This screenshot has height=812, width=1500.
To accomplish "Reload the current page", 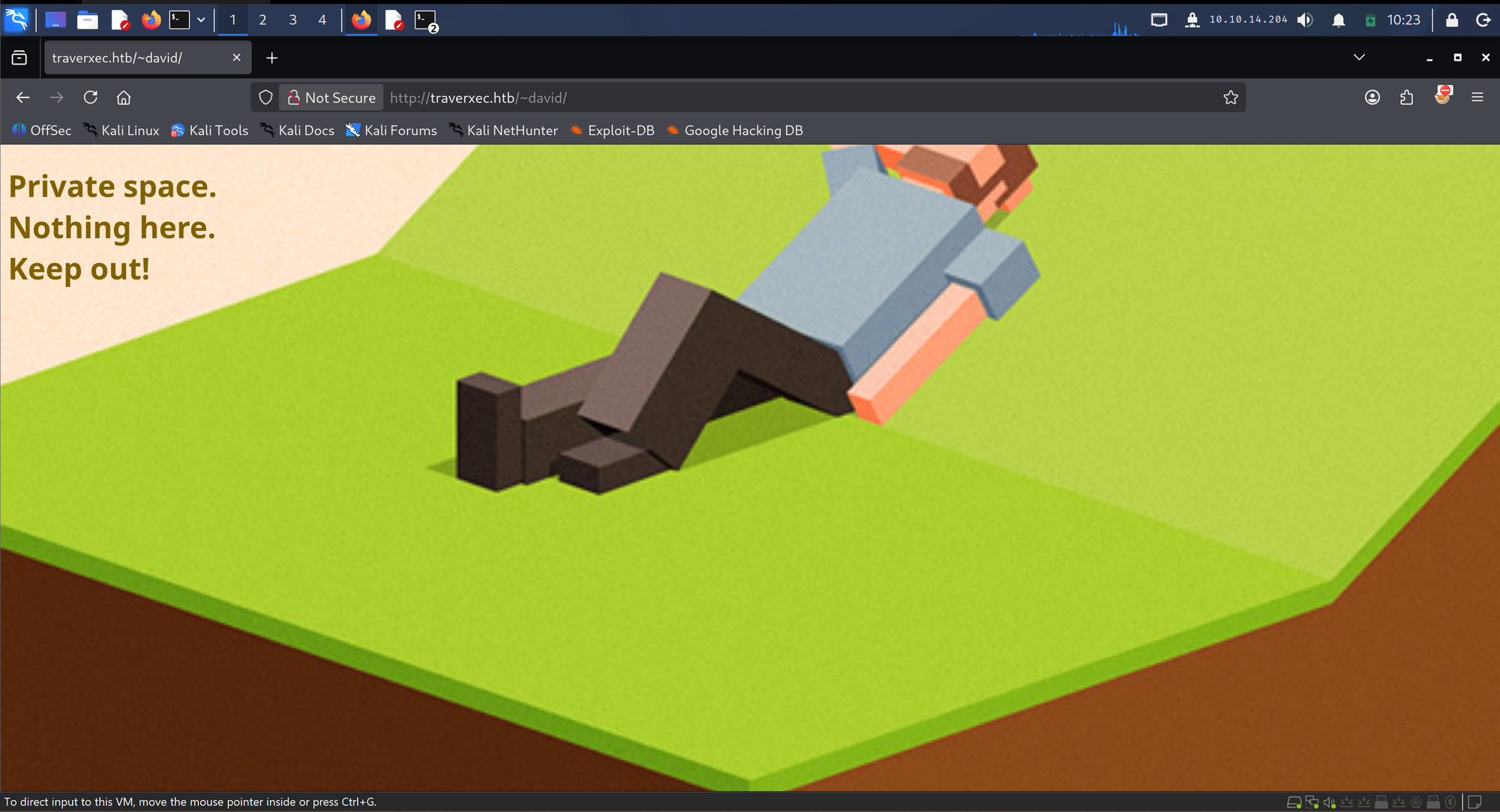I will (91, 97).
